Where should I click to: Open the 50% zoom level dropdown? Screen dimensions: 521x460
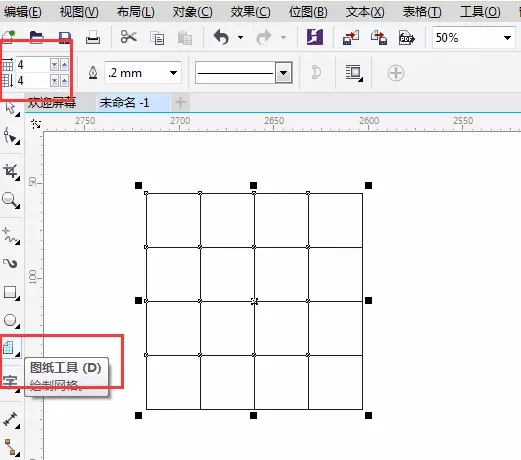[507, 38]
